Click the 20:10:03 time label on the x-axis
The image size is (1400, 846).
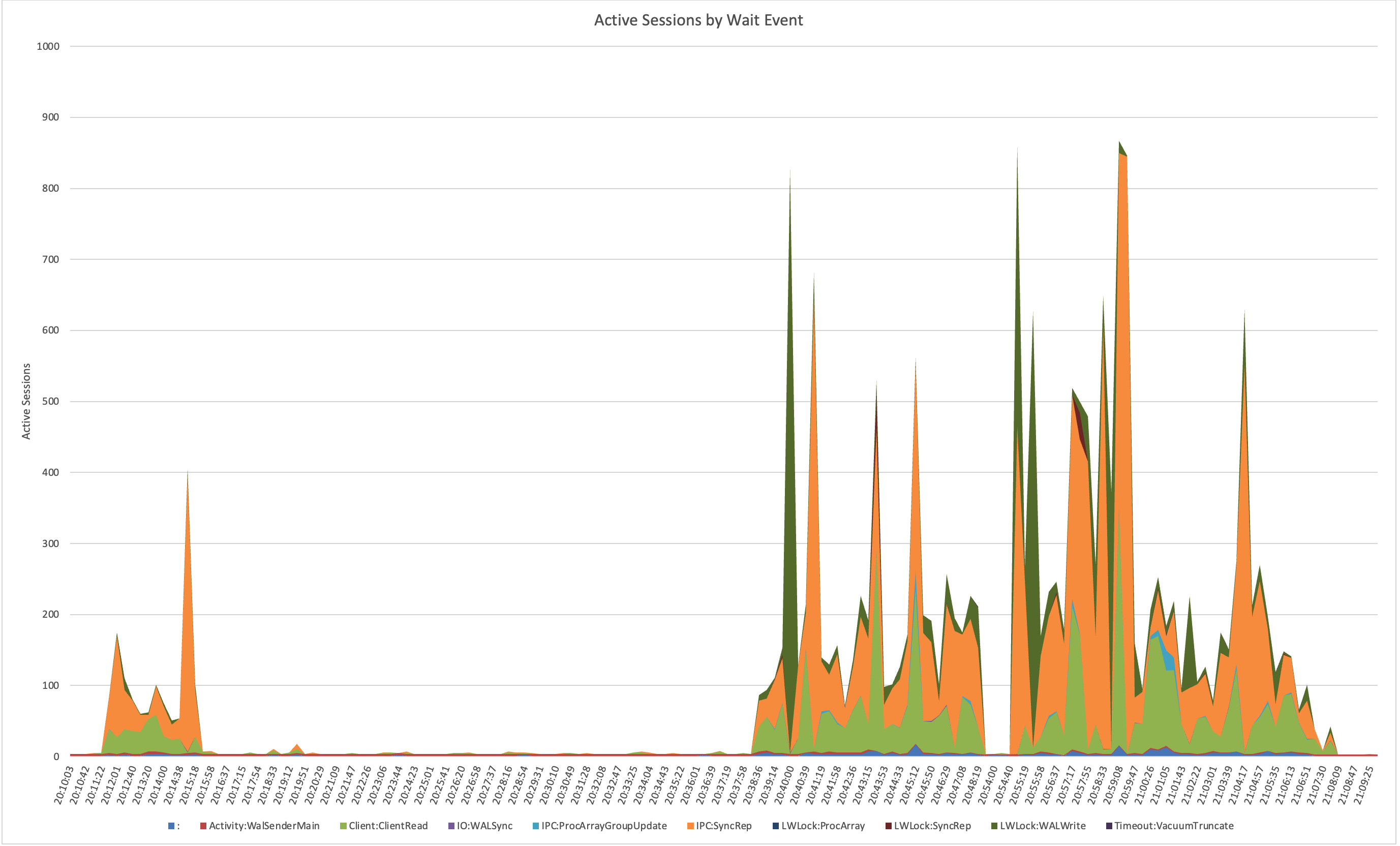coord(64,785)
